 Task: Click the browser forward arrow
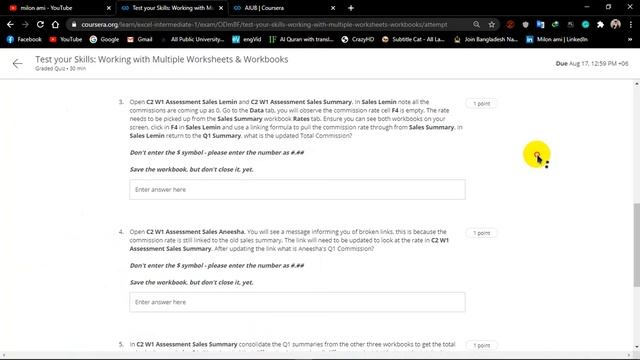pyautogui.click(x=25, y=24)
